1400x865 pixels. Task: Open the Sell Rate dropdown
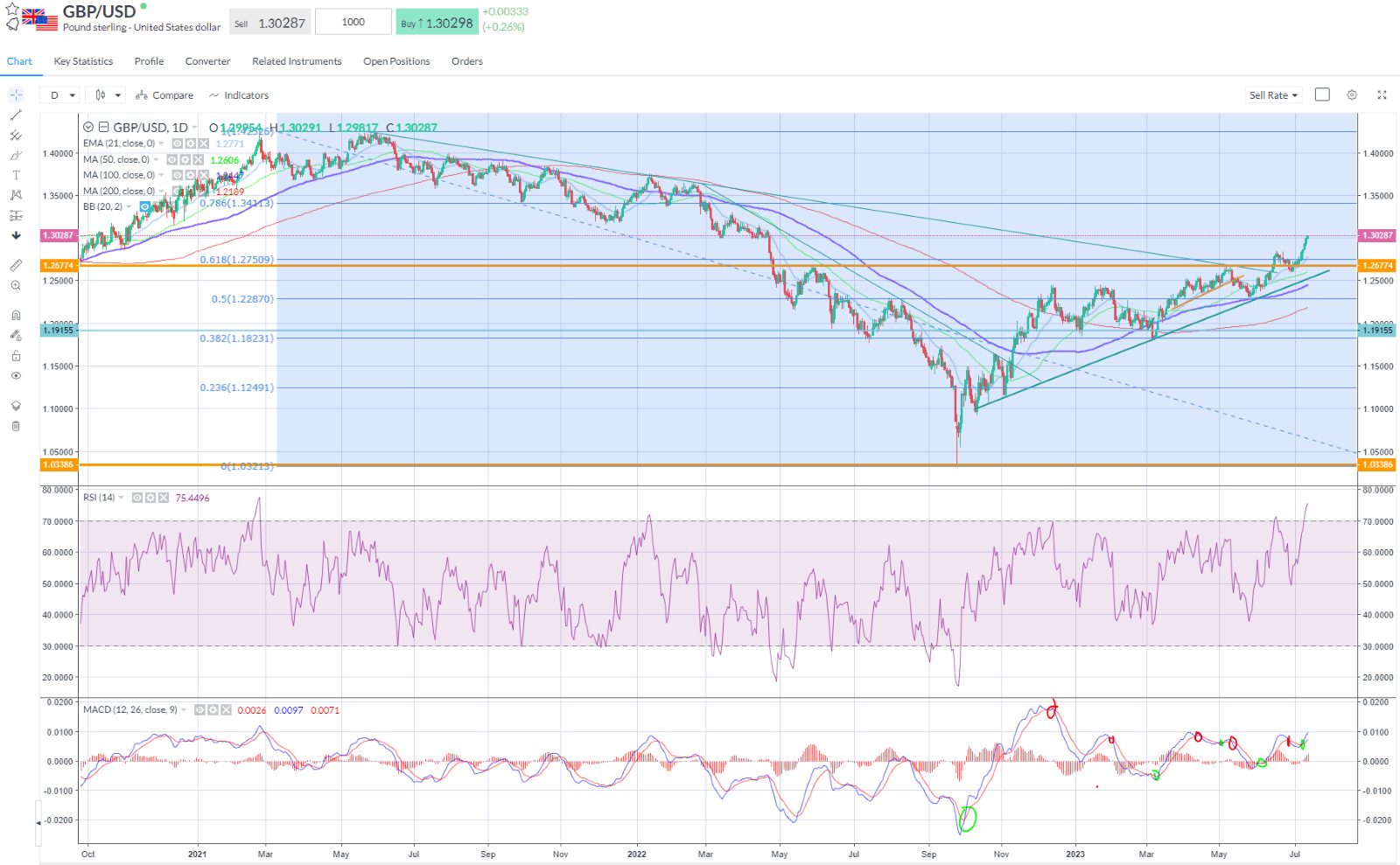coord(1274,95)
